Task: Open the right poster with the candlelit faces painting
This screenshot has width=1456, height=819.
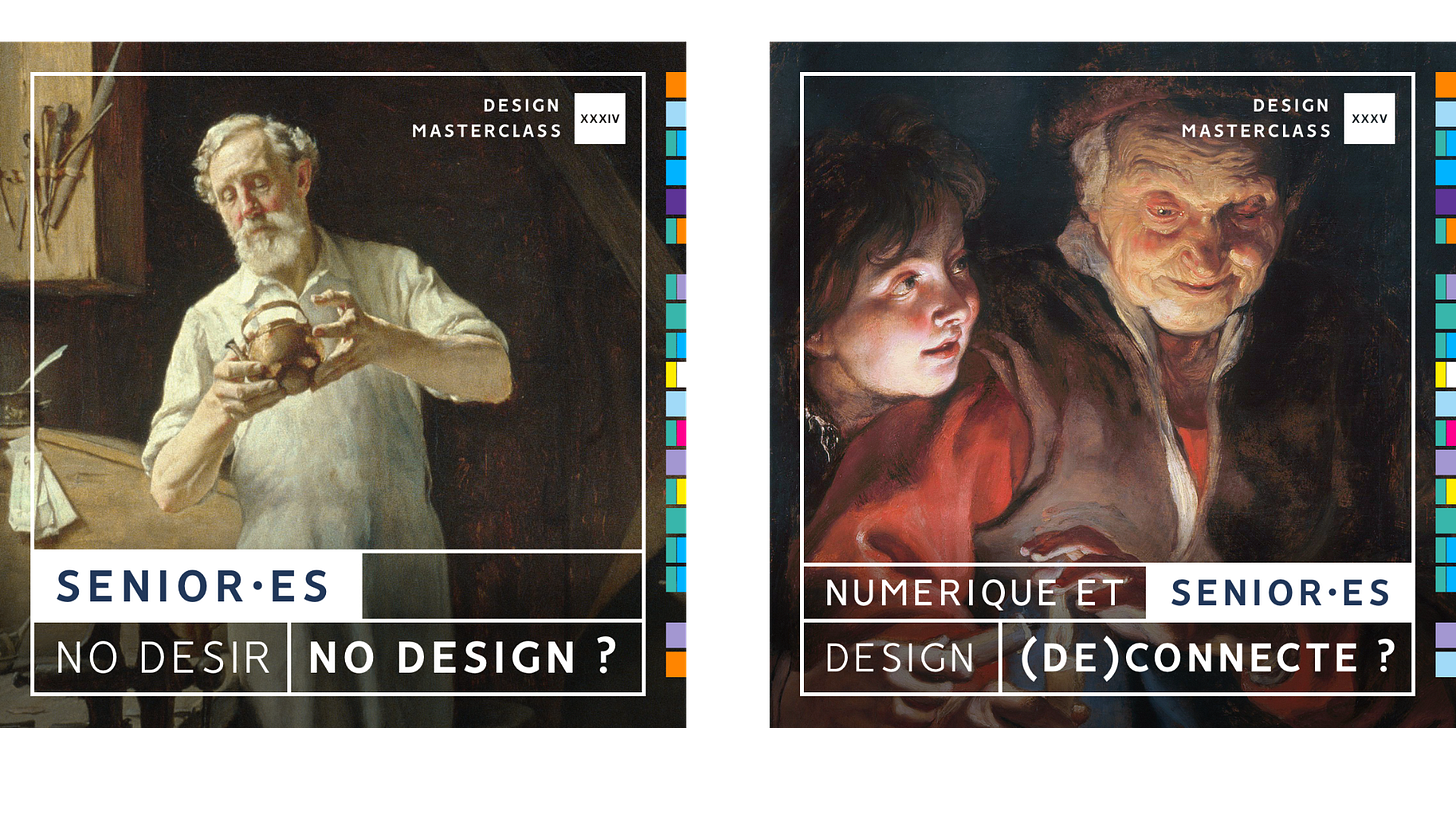Action: (1113, 384)
